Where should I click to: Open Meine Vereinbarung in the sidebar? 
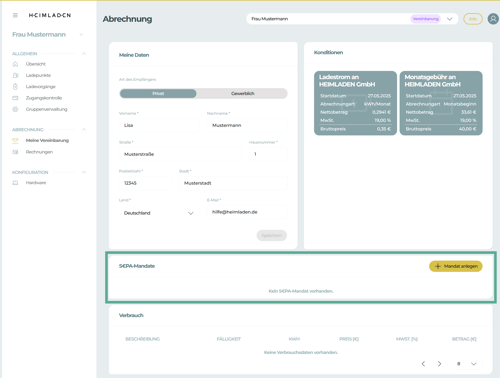(47, 141)
